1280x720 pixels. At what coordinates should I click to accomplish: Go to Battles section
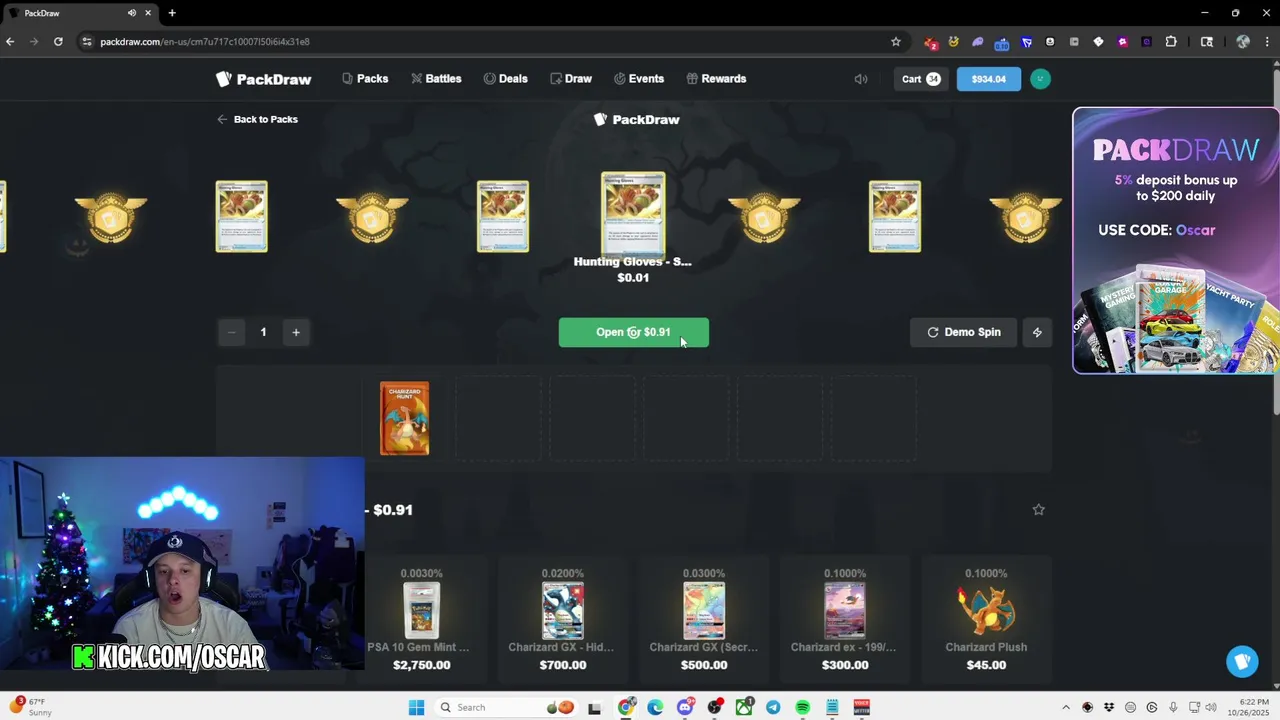pos(436,79)
